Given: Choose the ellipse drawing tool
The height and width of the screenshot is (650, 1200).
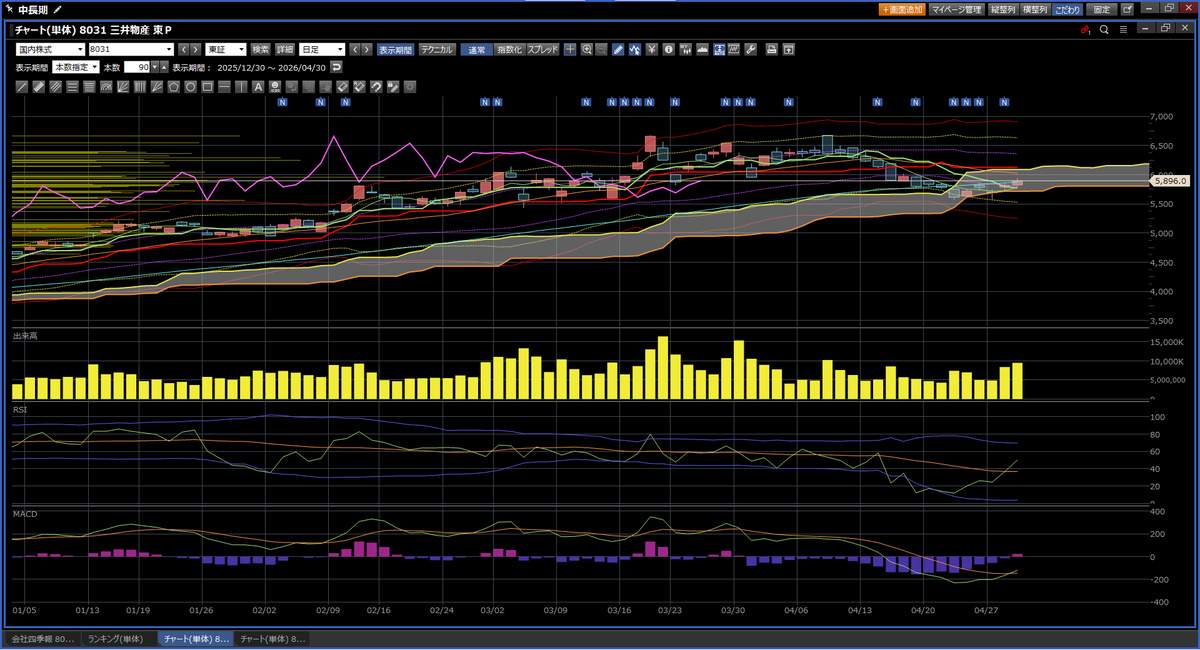Looking at the screenshot, I should coord(190,87).
